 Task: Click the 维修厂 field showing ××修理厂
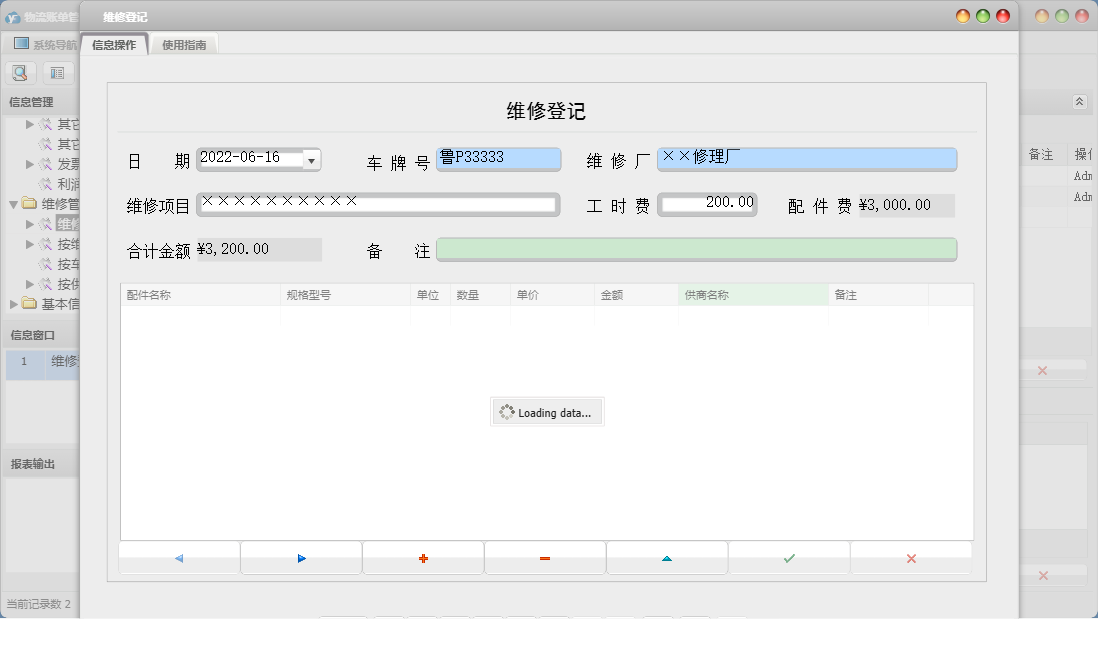tap(806, 160)
